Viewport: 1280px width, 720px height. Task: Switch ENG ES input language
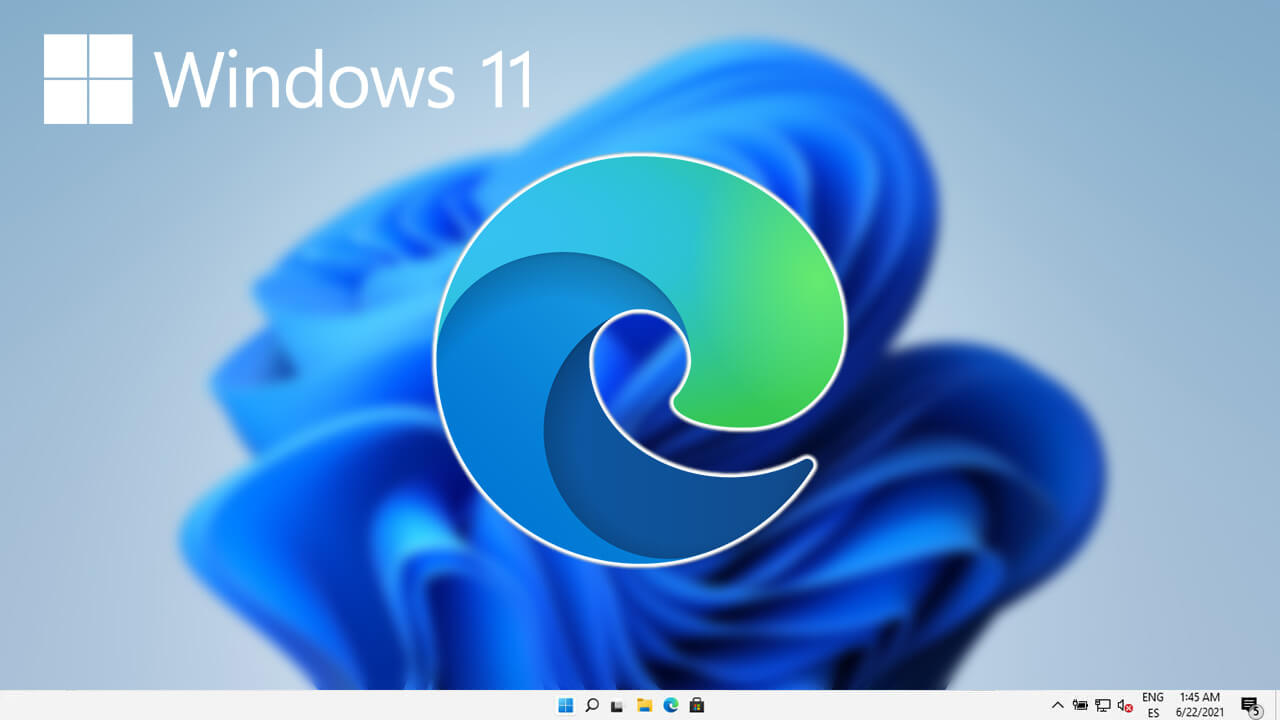1153,705
